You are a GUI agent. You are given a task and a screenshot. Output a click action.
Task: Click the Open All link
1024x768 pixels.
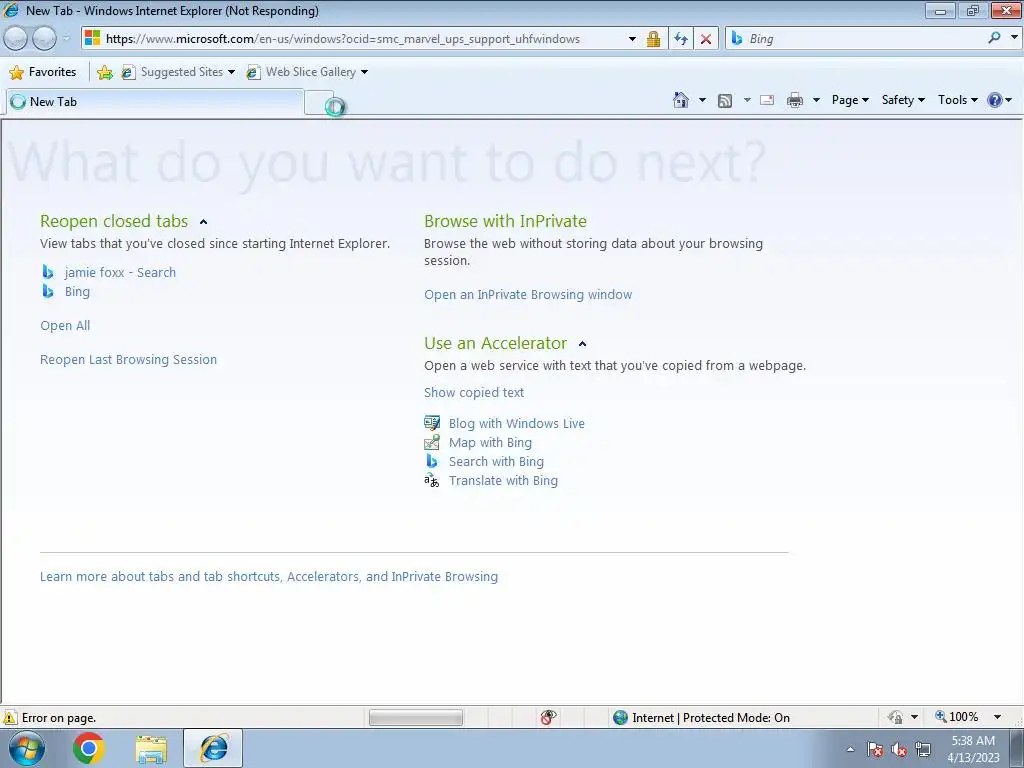tap(65, 325)
